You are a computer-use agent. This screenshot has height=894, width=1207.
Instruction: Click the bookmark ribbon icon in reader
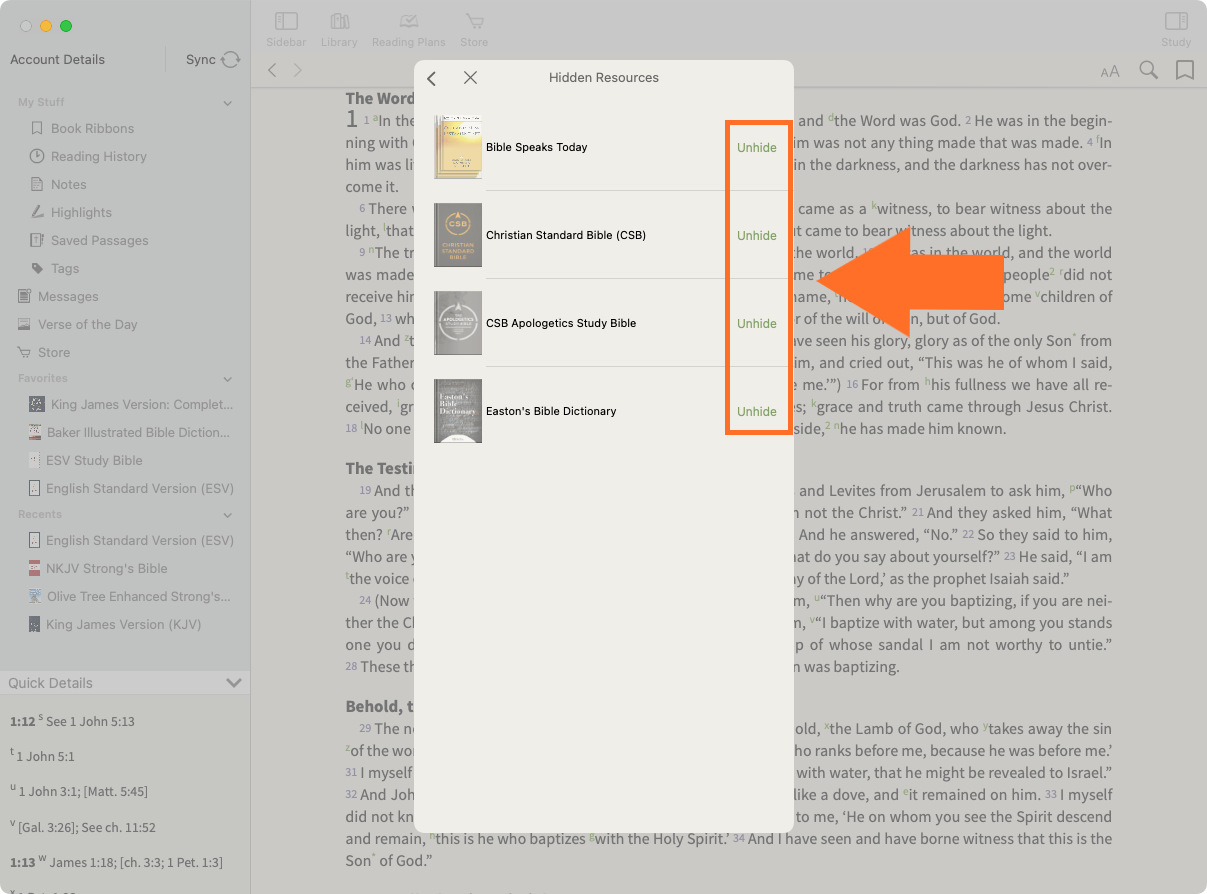(1185, 70)
